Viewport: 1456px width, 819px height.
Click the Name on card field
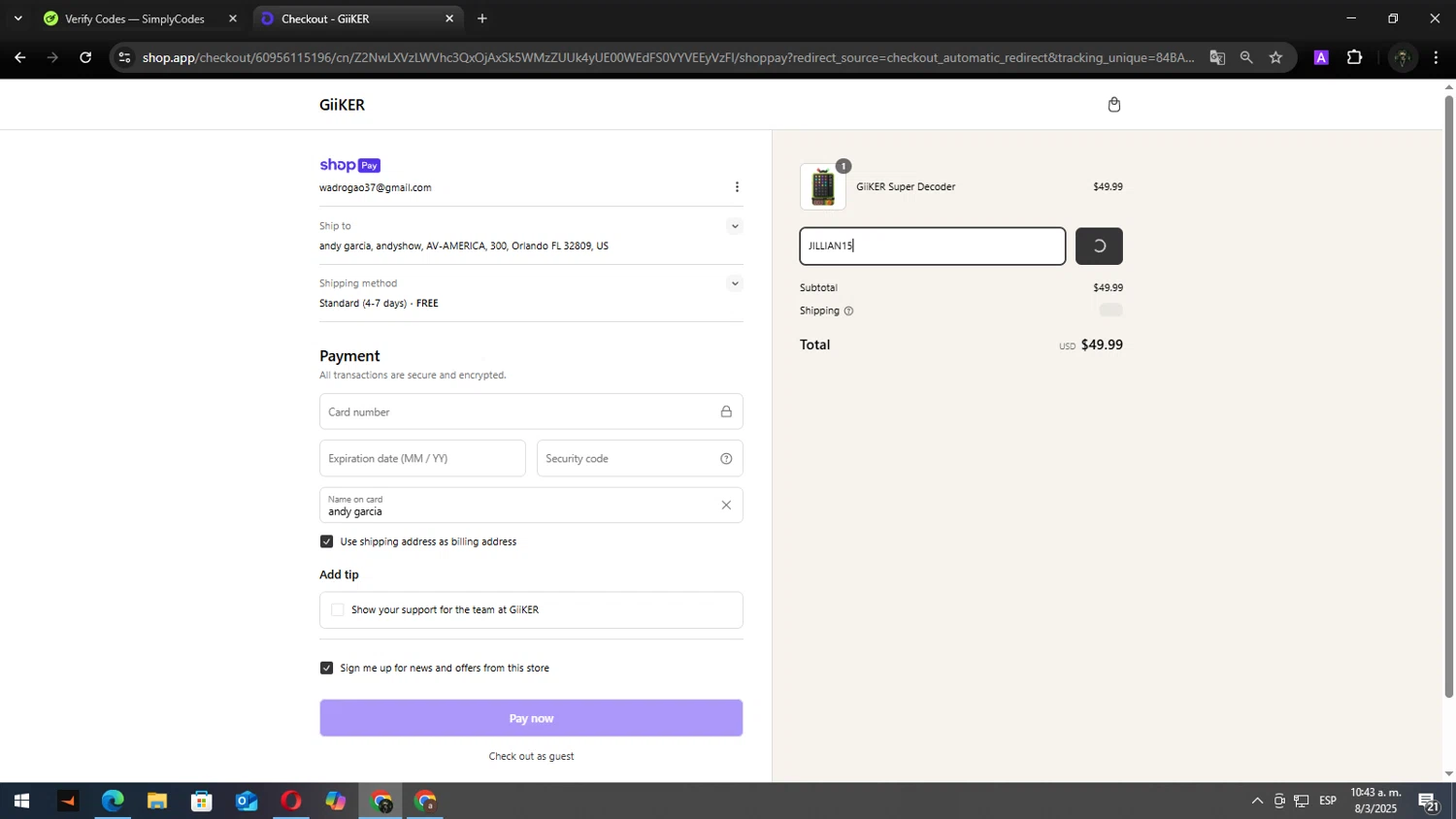click(x=531, y=506)
